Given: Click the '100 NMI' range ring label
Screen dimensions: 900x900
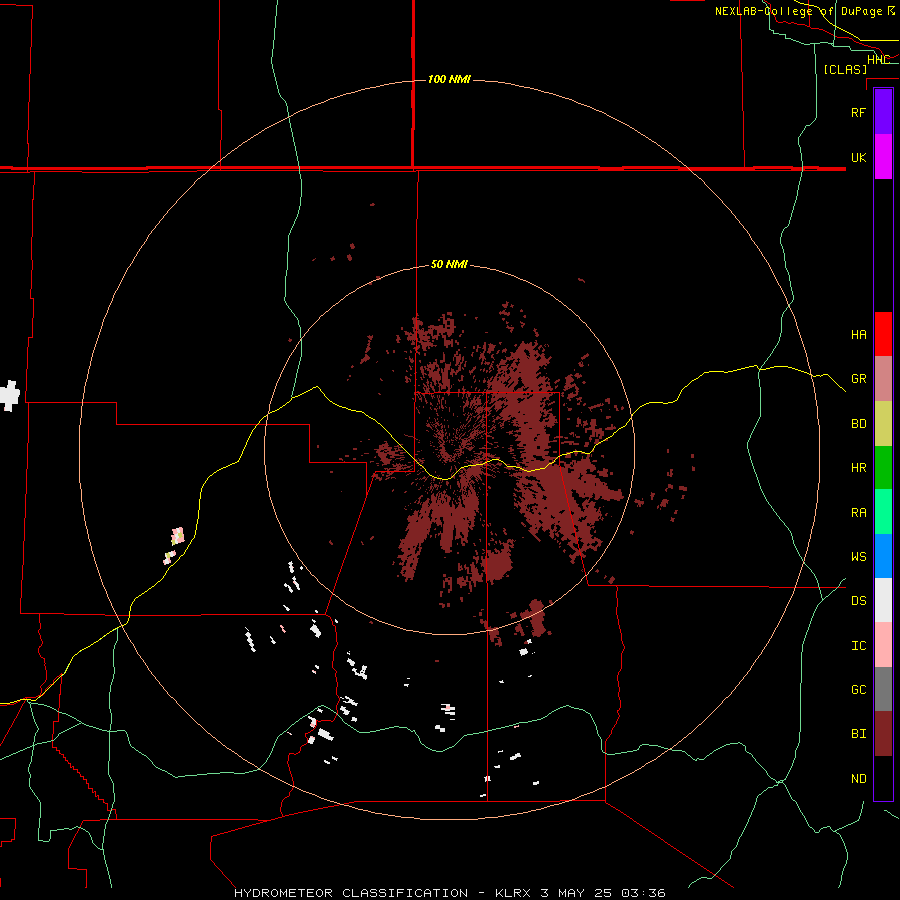Looking at the screenshot, I should 449,79.
